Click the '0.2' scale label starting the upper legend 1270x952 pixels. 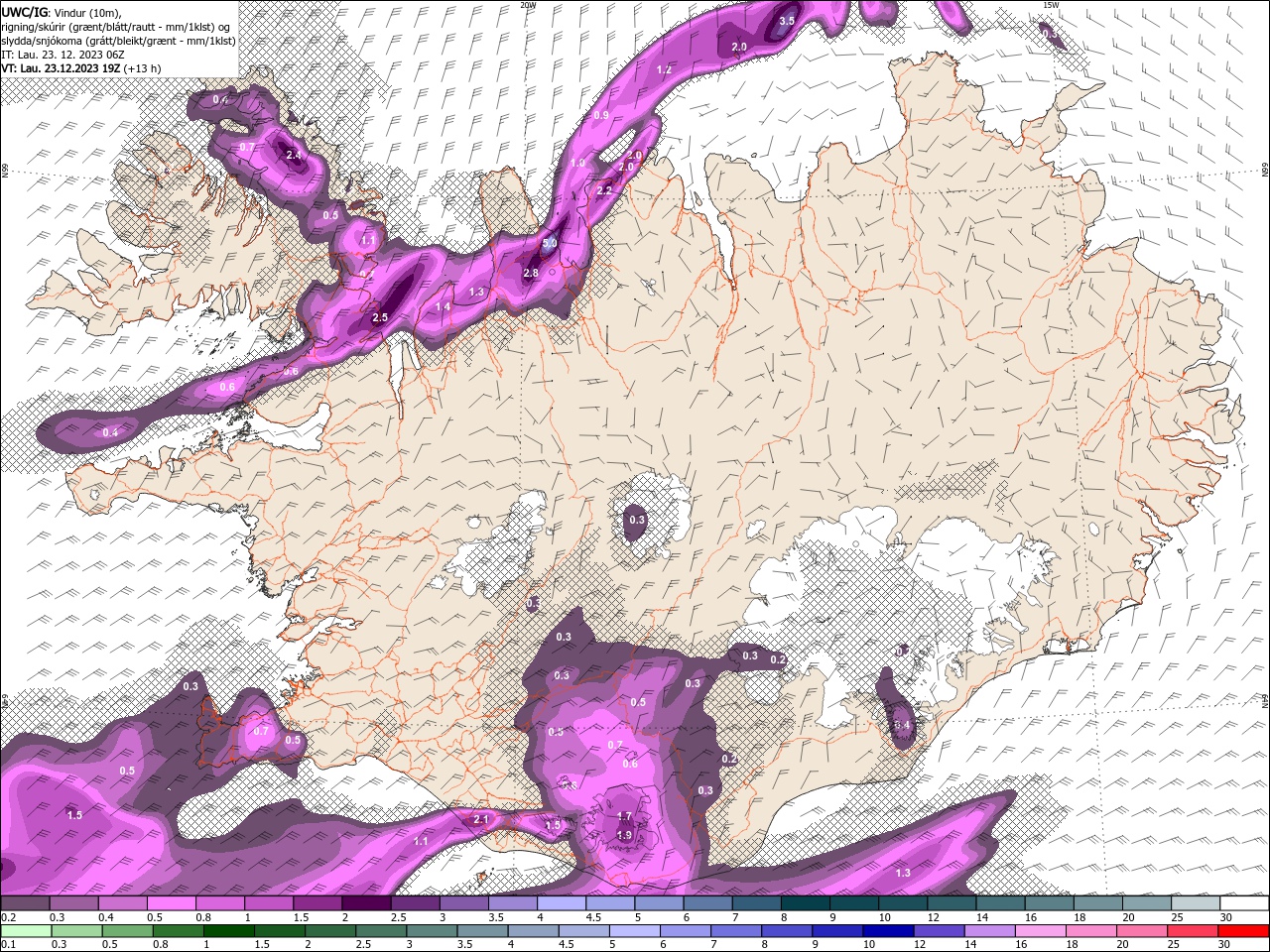pos(8,917)
